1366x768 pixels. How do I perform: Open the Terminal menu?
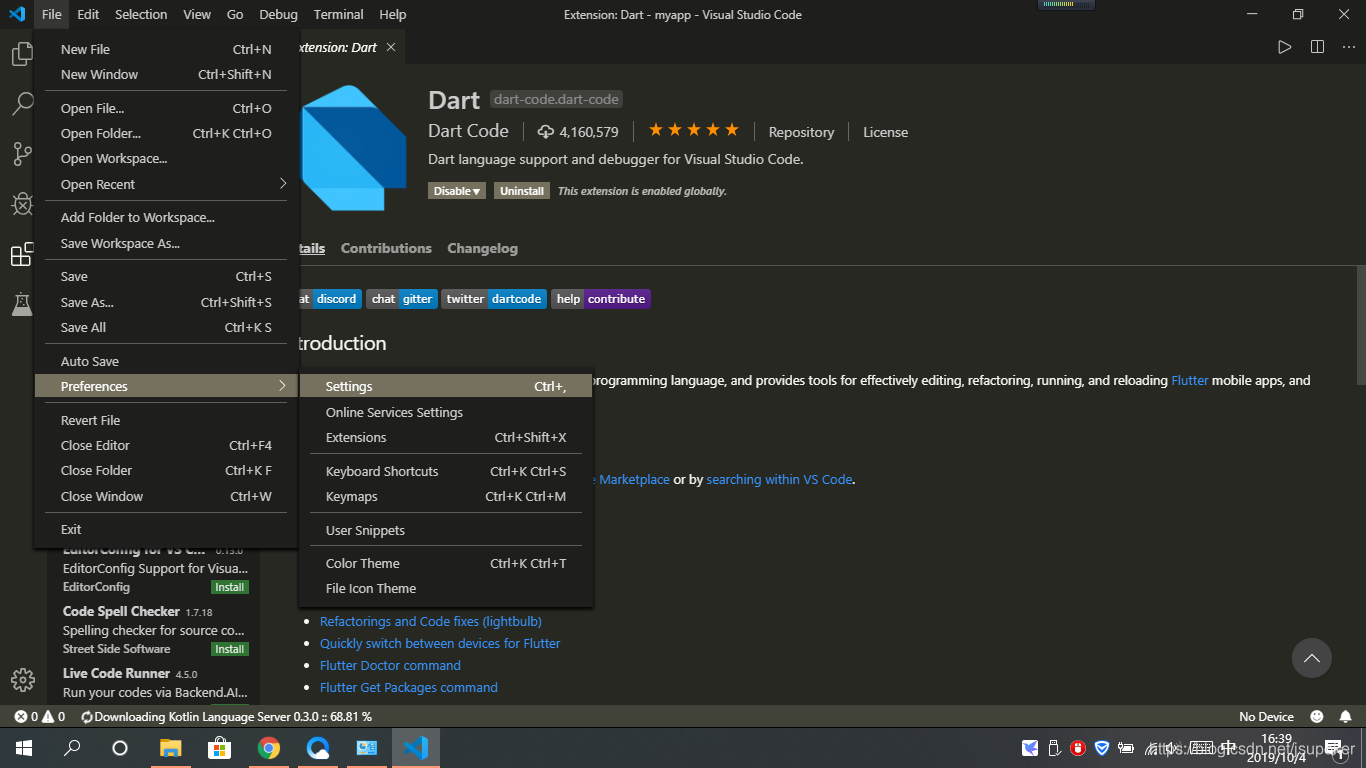click(x=339, y=14)
